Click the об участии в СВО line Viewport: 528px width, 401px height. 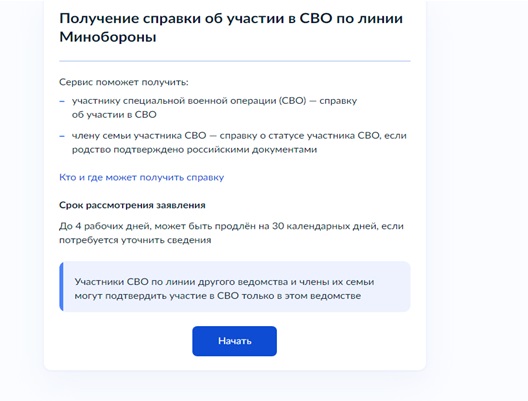(x=114, y=115)
